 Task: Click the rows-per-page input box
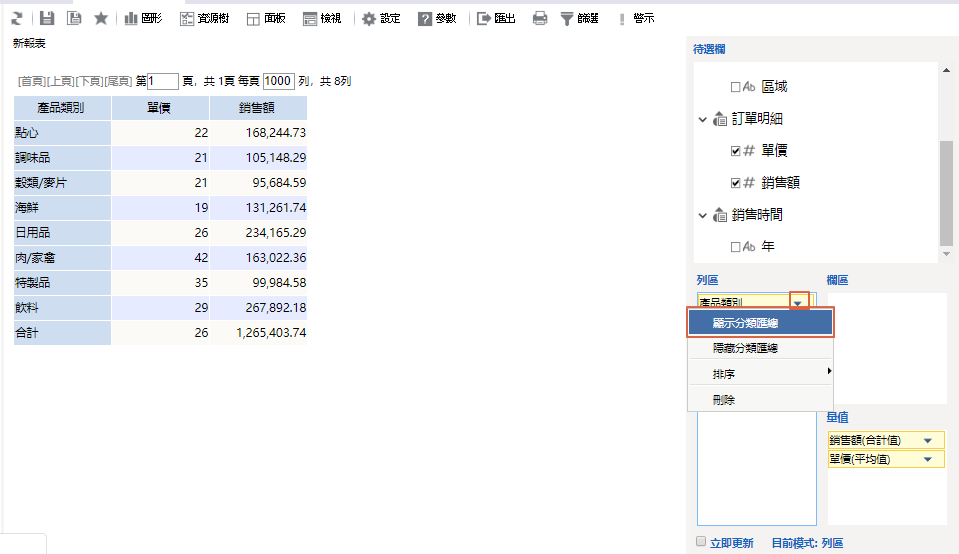coord(278,81)
